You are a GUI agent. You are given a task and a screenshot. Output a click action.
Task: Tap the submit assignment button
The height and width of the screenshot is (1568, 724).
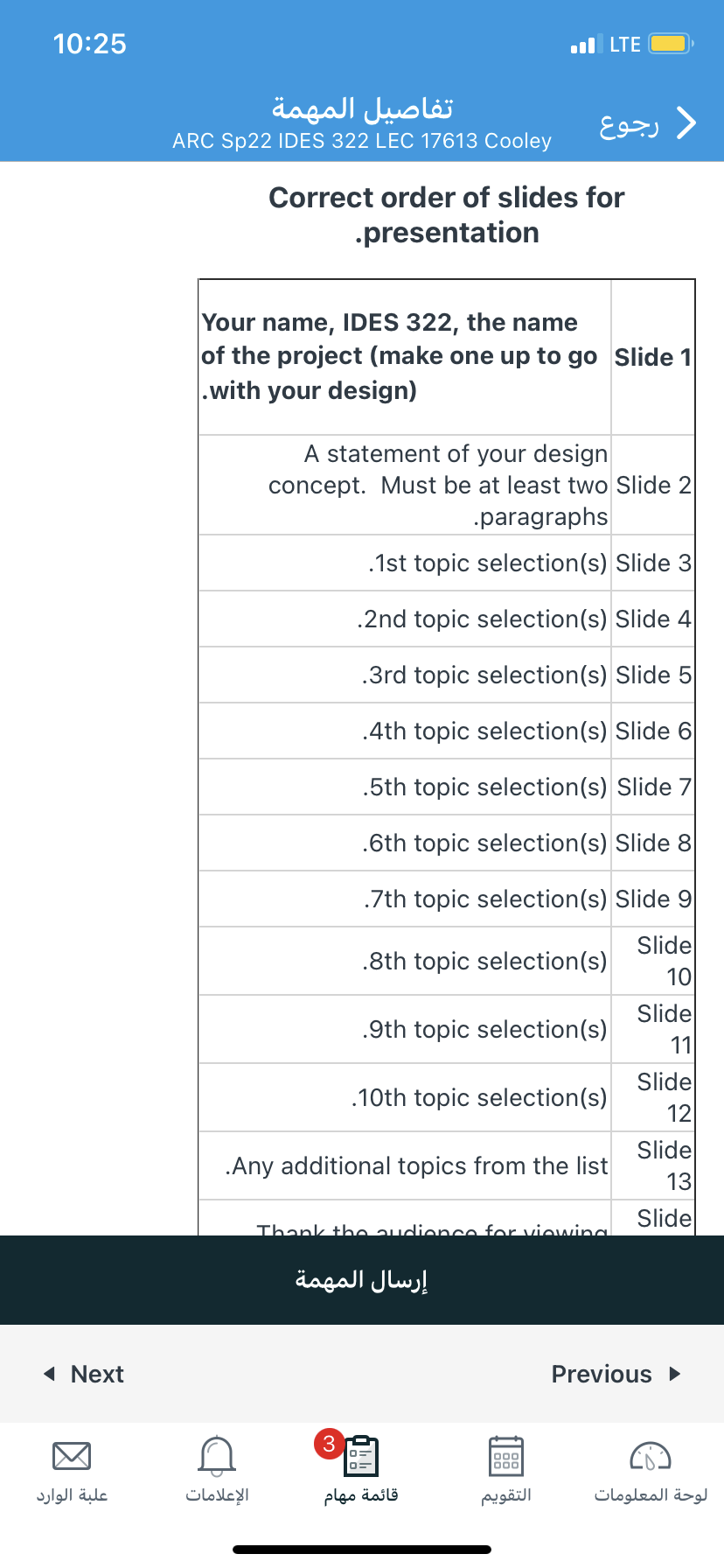click(362, 1280)
